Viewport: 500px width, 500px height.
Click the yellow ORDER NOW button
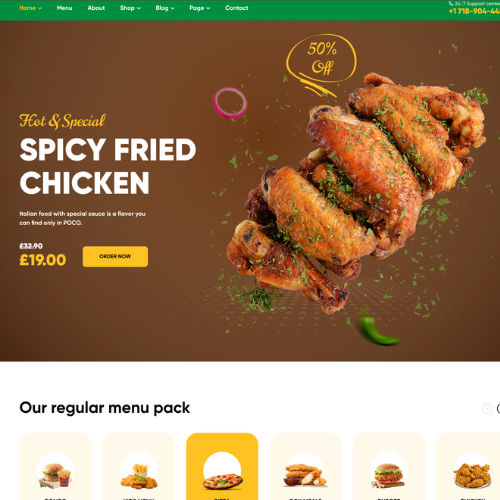[115, 256]
